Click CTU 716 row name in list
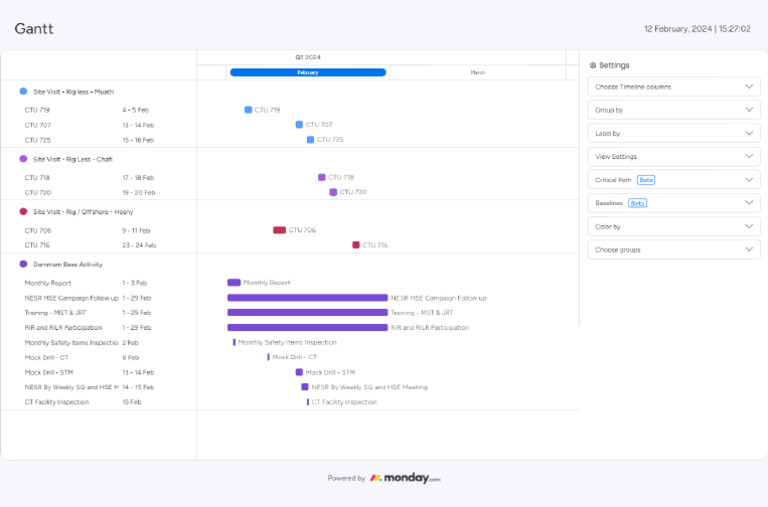 (37, 245)
